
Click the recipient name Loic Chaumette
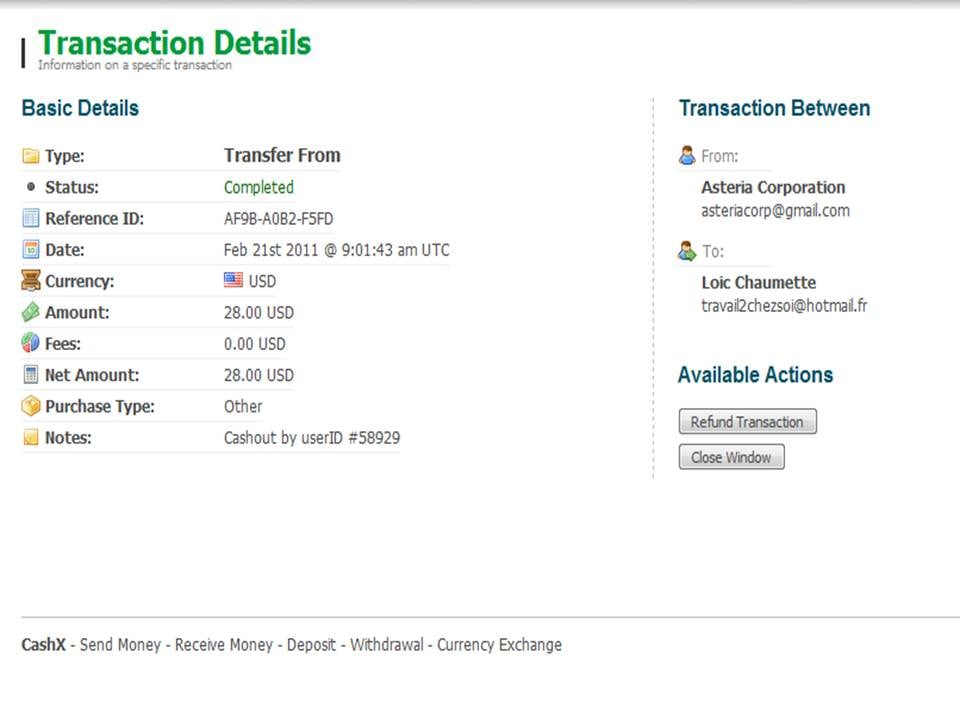click(x=759, y=282)
